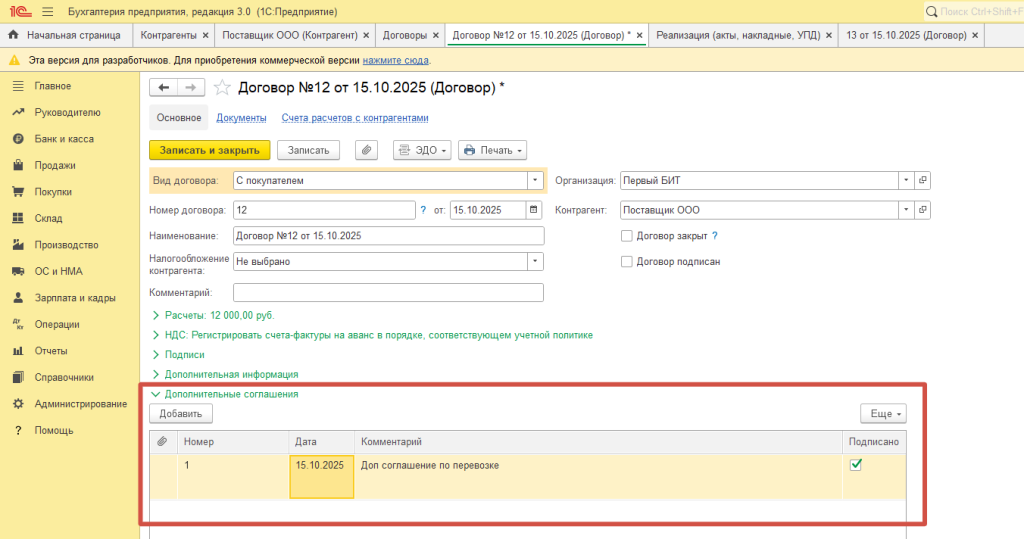Open the Печать dropdown menu
The image size is (1024, 539).
(x=492, y=150)
